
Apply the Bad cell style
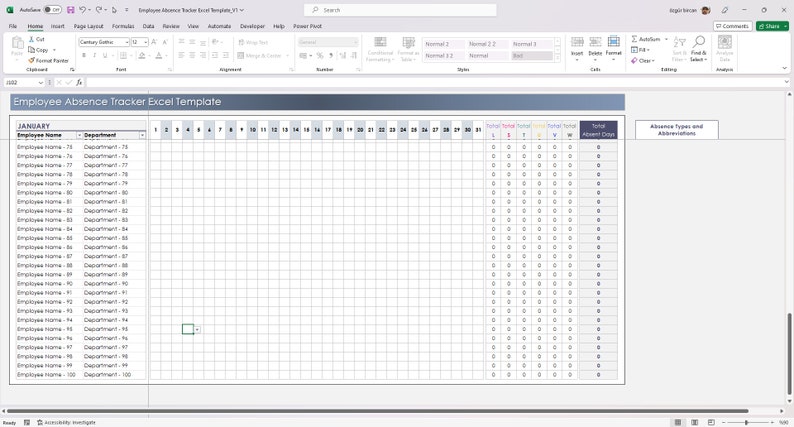[532, 56]
